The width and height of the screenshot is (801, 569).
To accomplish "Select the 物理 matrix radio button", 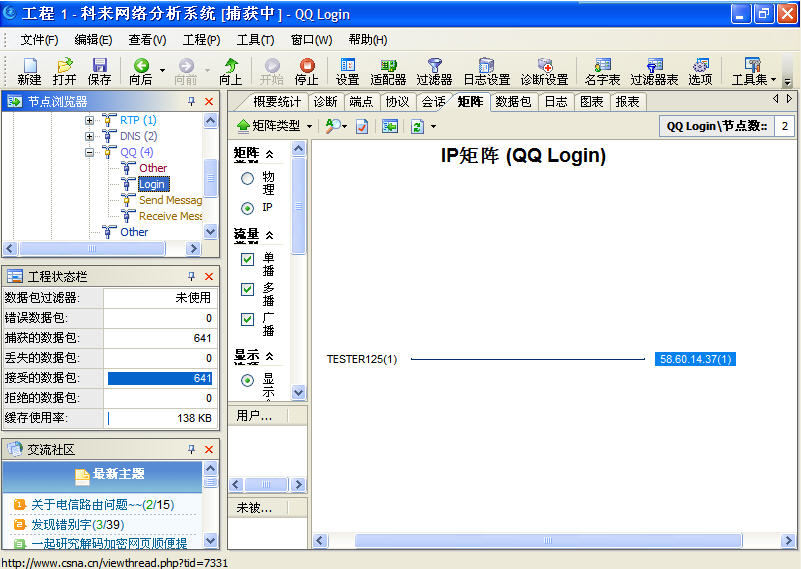I will point(247,178).
